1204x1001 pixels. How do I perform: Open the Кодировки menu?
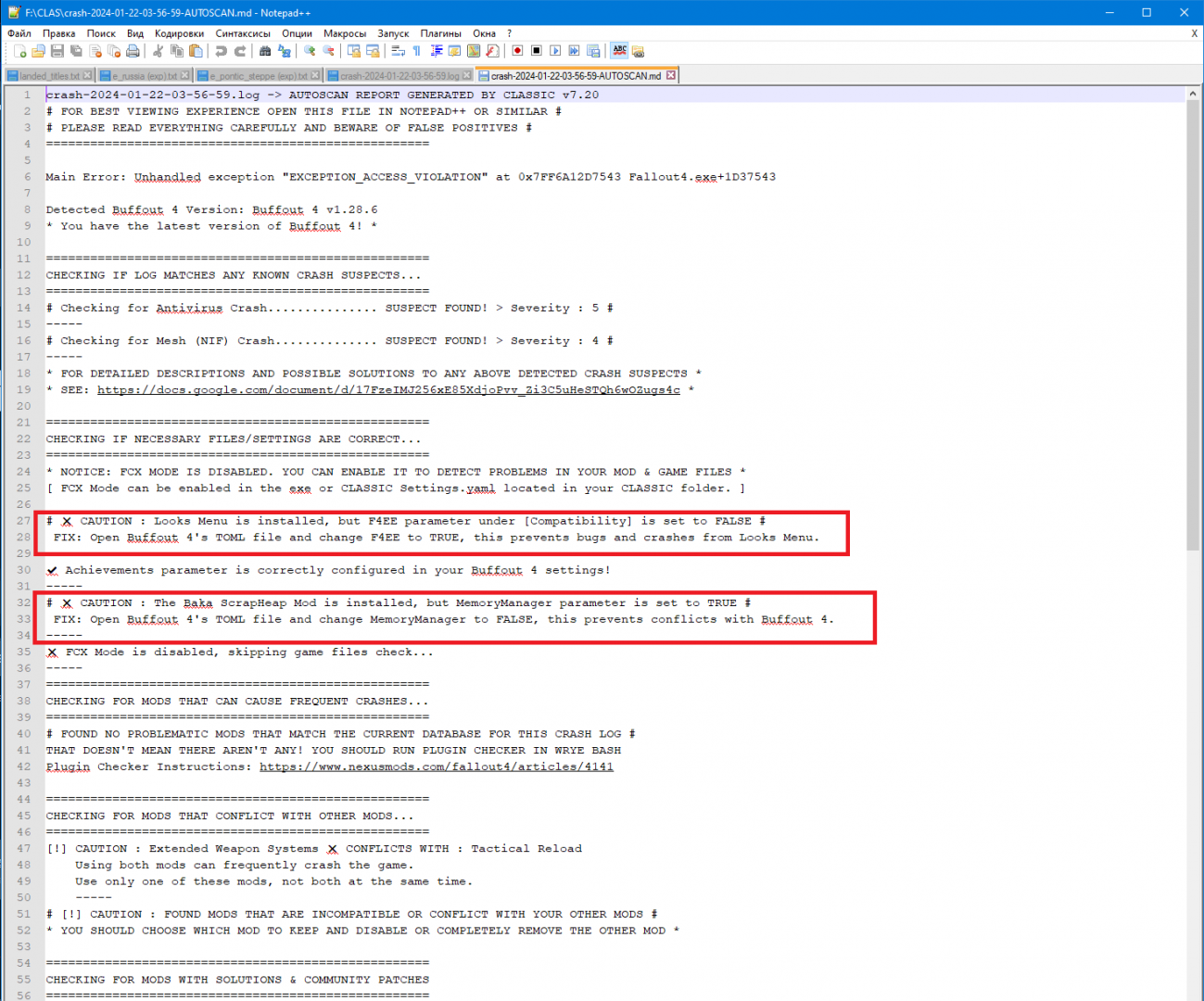pyautogui.click(x=179, y=33)
